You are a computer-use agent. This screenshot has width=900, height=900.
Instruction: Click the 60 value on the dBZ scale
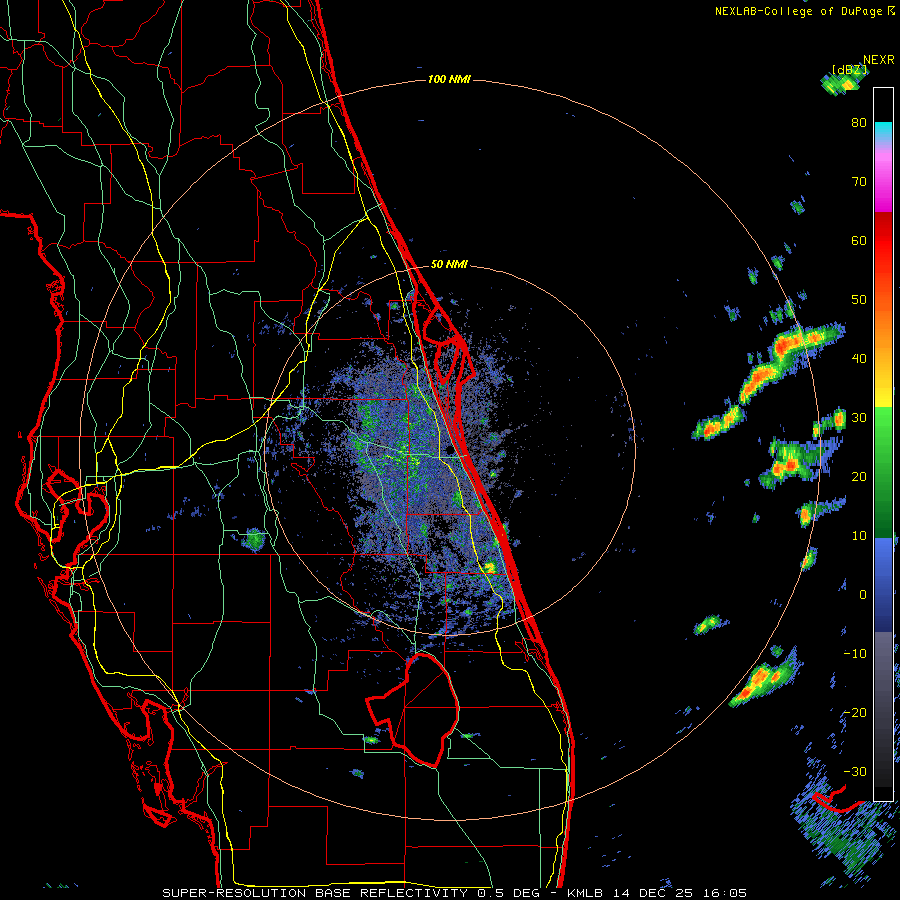point(859,240)
